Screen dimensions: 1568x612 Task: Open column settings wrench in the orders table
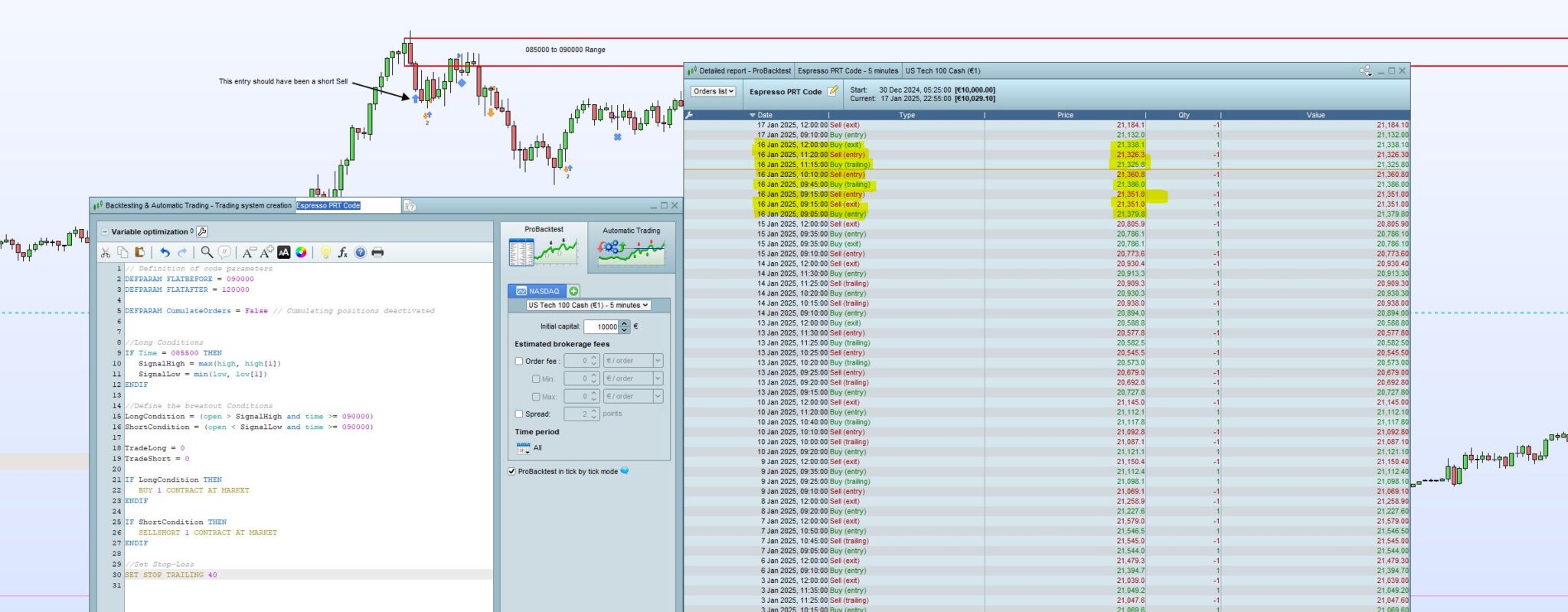tap(690, 115)
